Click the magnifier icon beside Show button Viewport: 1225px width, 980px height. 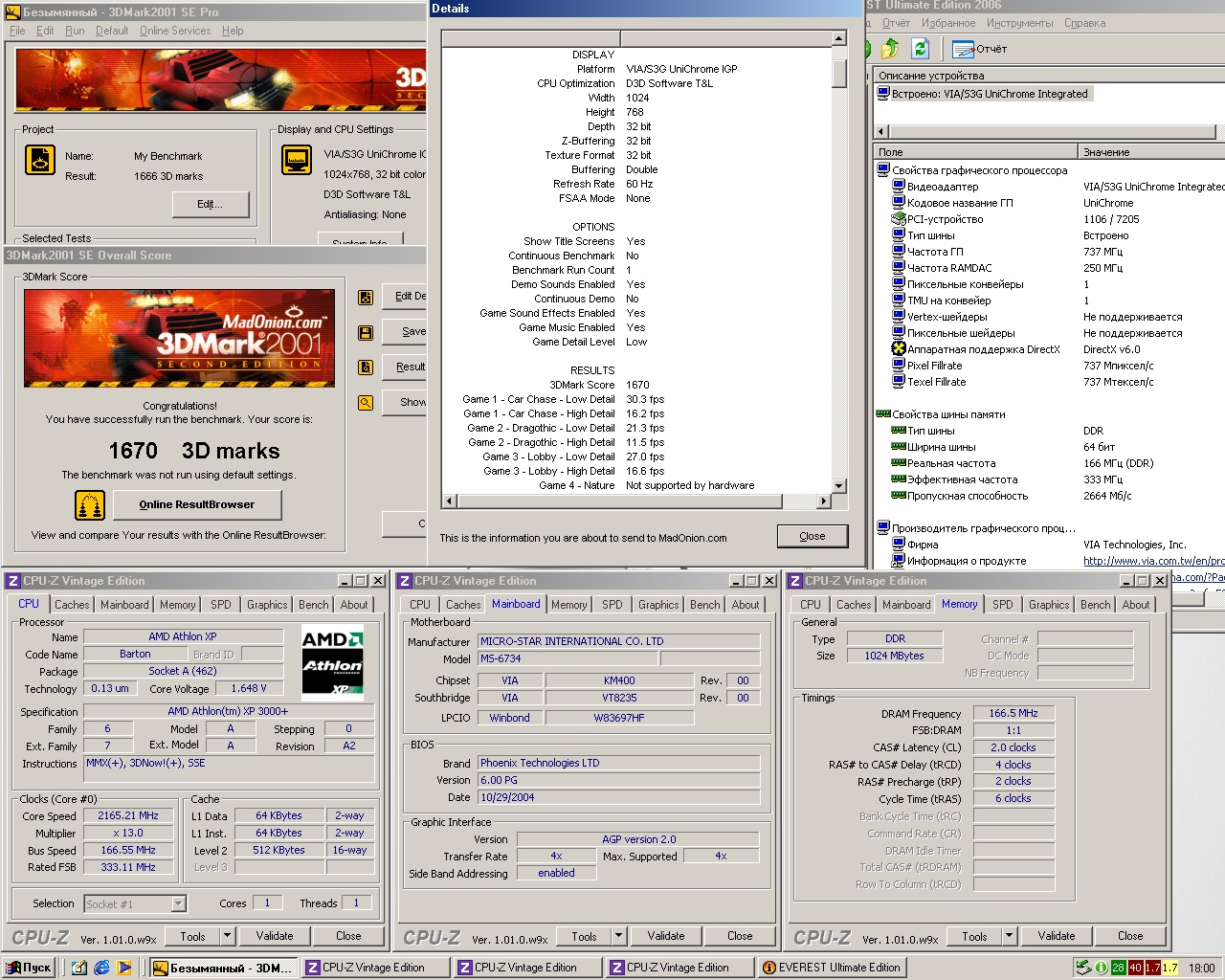366,403
